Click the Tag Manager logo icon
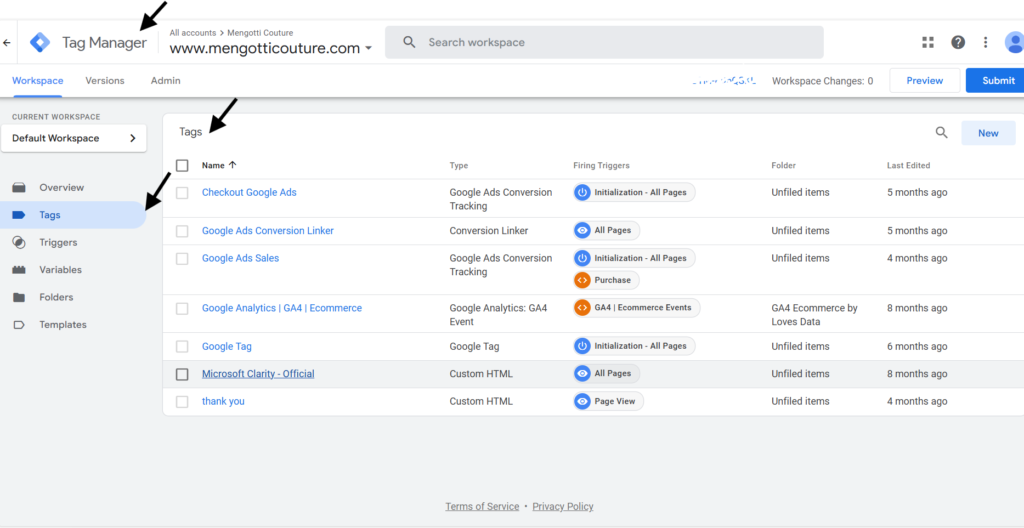Screen dimensions: 1024x528 point(40,42)
